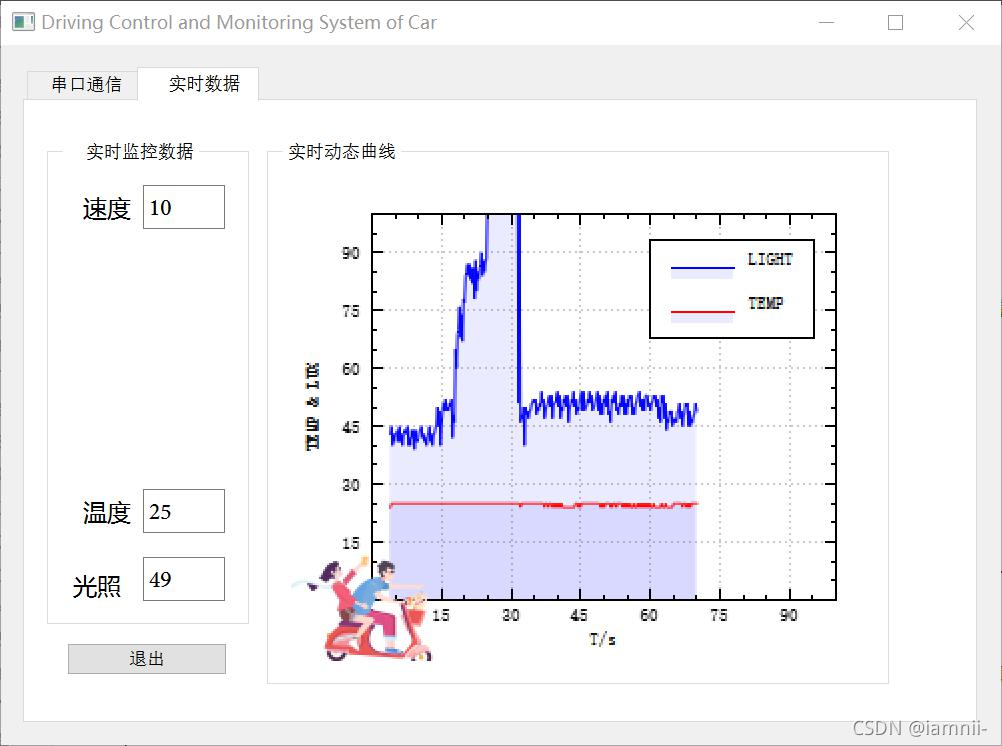The height and width of the screenshot is (746, 1002).
Task: Click the application icon in the title bar
Action: [21, 21]
